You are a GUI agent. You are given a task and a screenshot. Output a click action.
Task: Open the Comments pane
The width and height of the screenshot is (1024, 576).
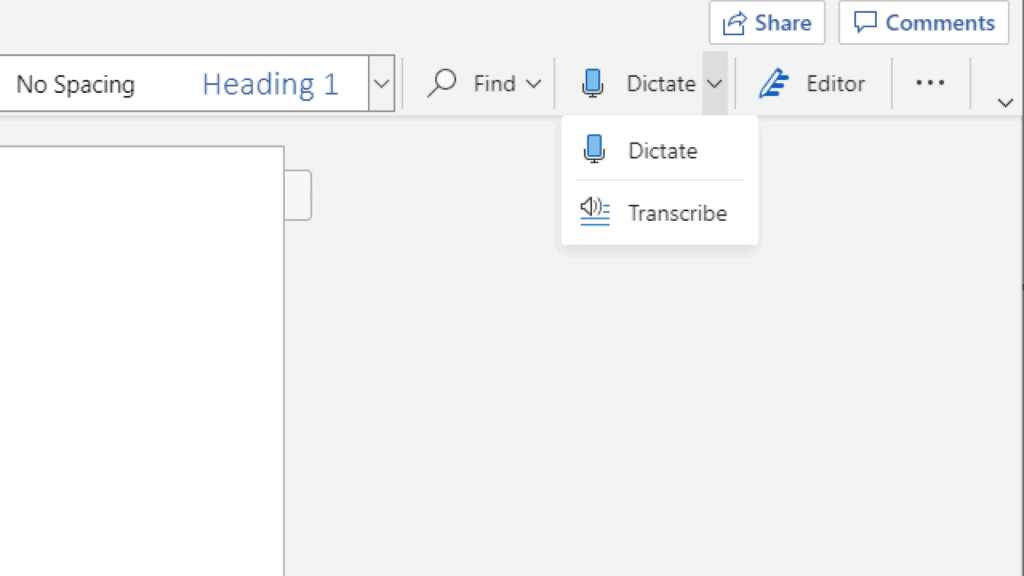point(922,23)
